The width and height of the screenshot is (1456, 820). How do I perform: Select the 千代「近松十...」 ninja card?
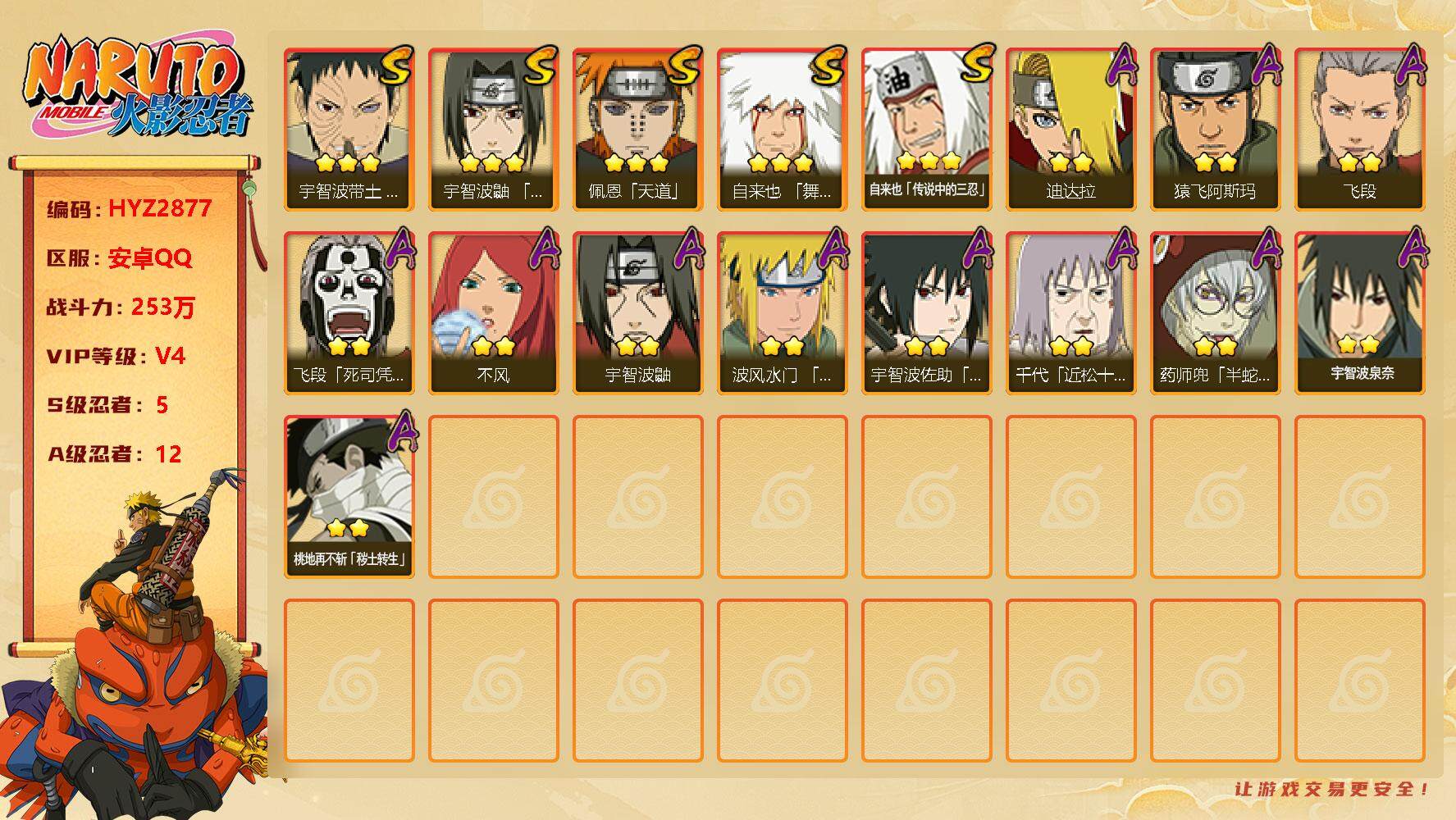(x=1070, y=313)
